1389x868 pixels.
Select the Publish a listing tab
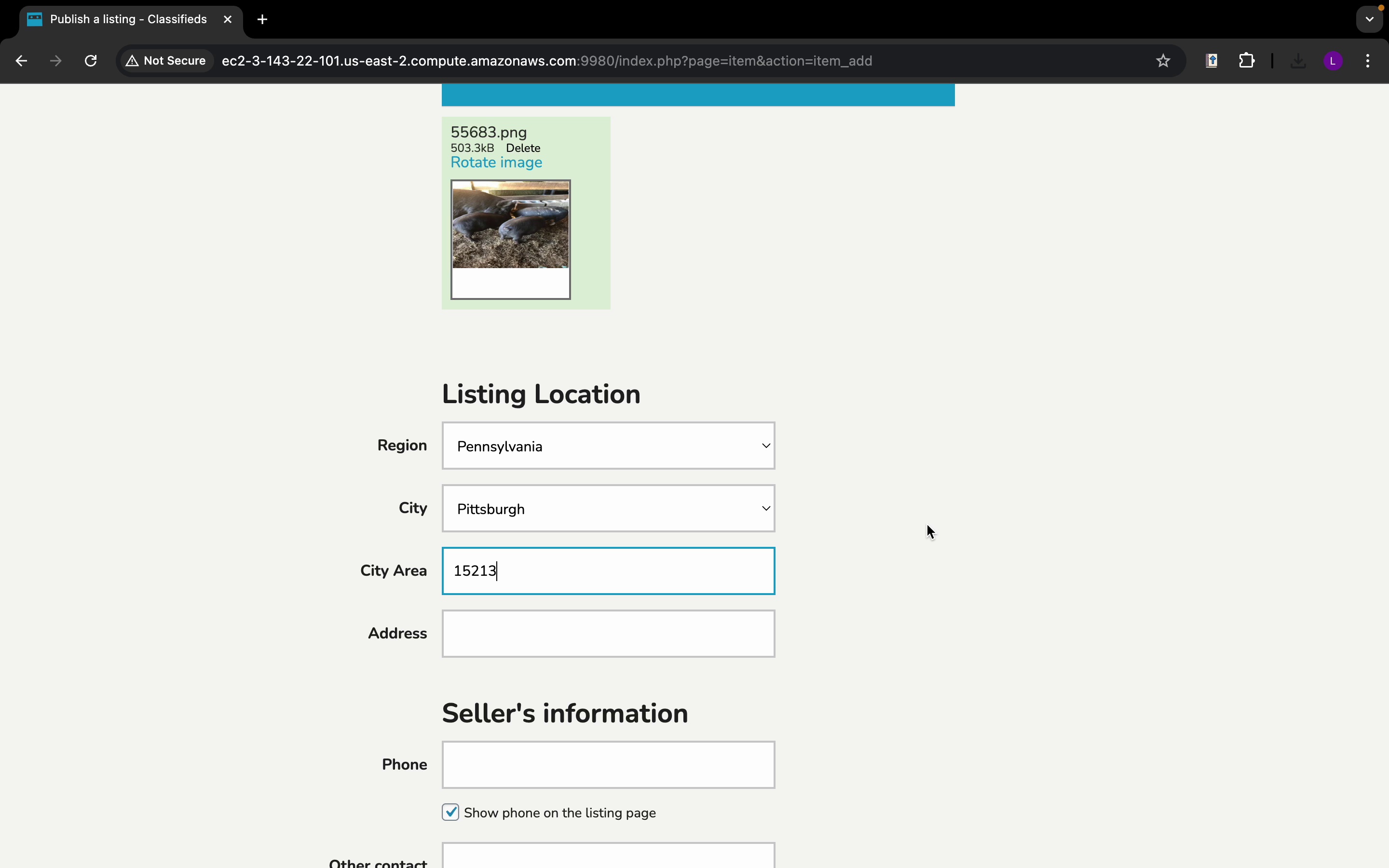click(x=128, y=19)
